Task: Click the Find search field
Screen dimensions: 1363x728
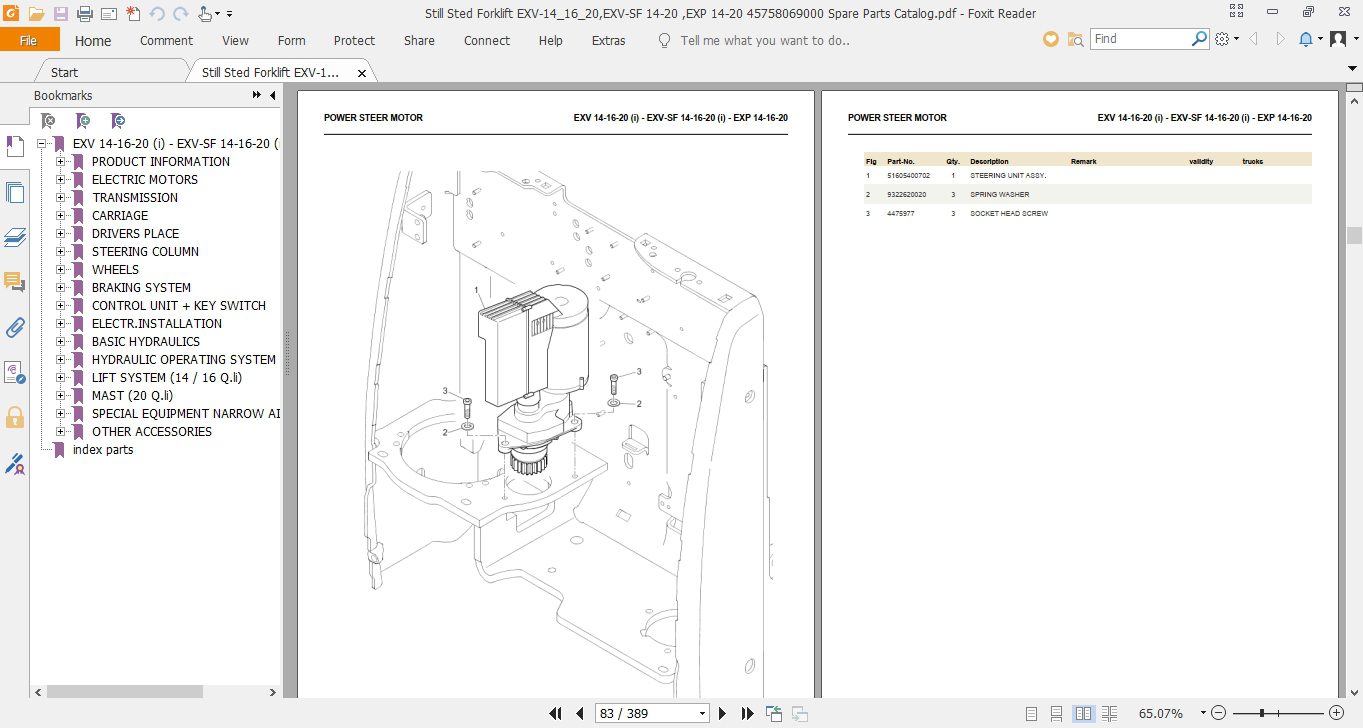Action: click(1140, 39)
